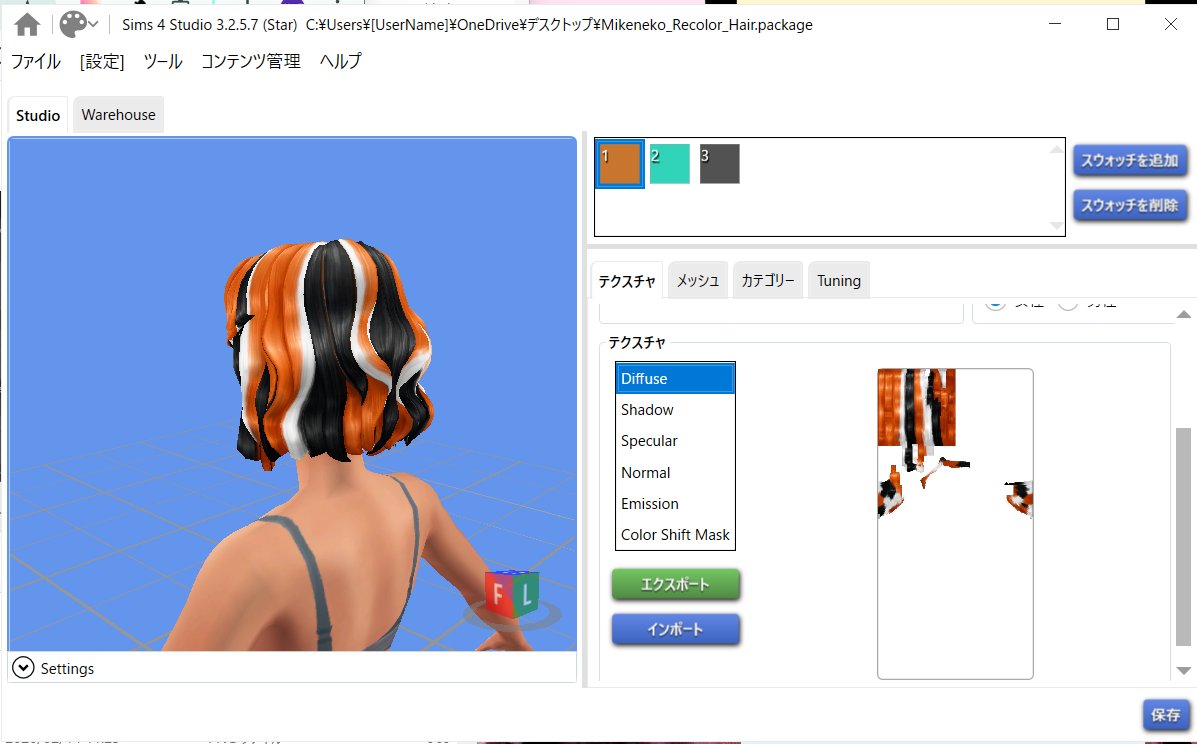1197x744 pixels.
Task: Select Shadow in the texture list
Action: click(x=675, y=410)
